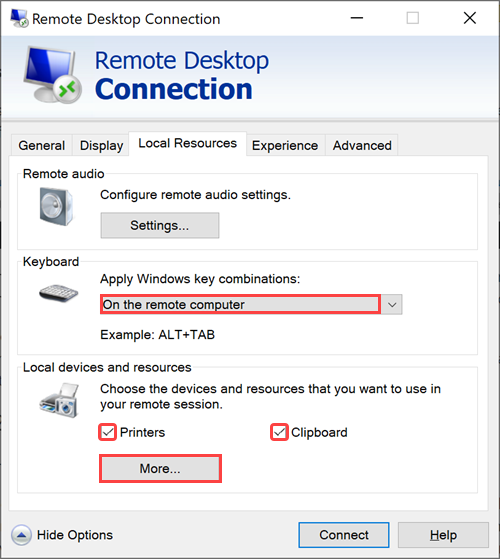Image resolution: width=500 pixels, height=559 pixels.
Task: Select the Advanced tab
Action: 362,145
